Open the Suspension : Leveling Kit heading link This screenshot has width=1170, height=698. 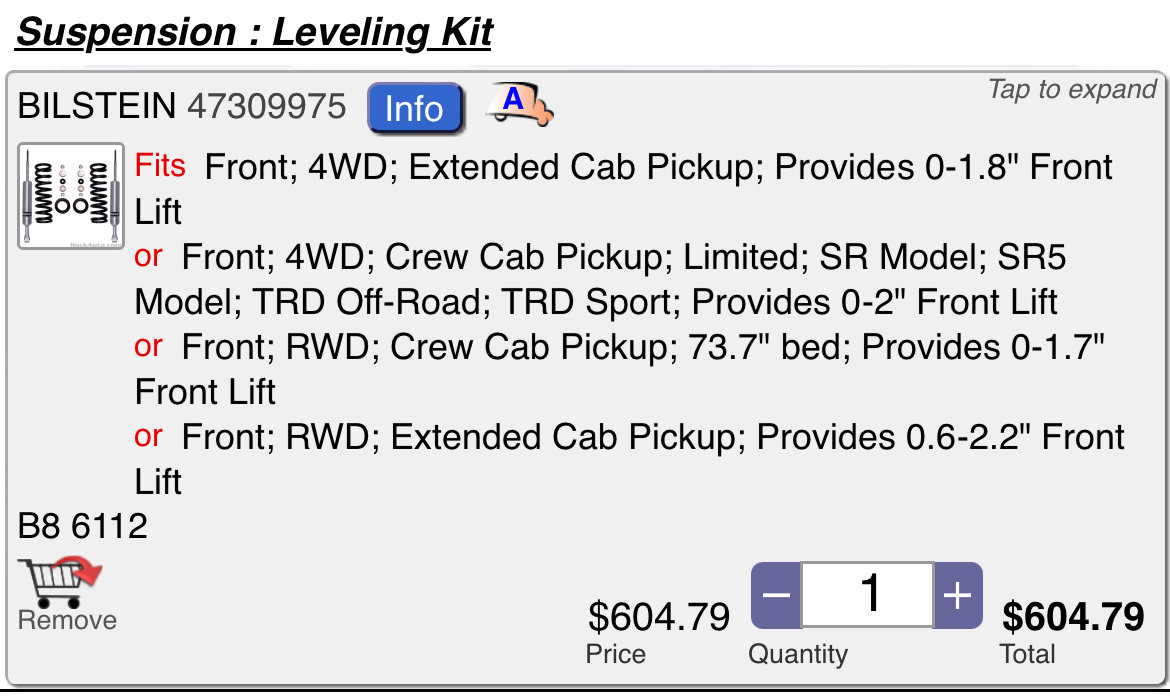tap(254, 32)
